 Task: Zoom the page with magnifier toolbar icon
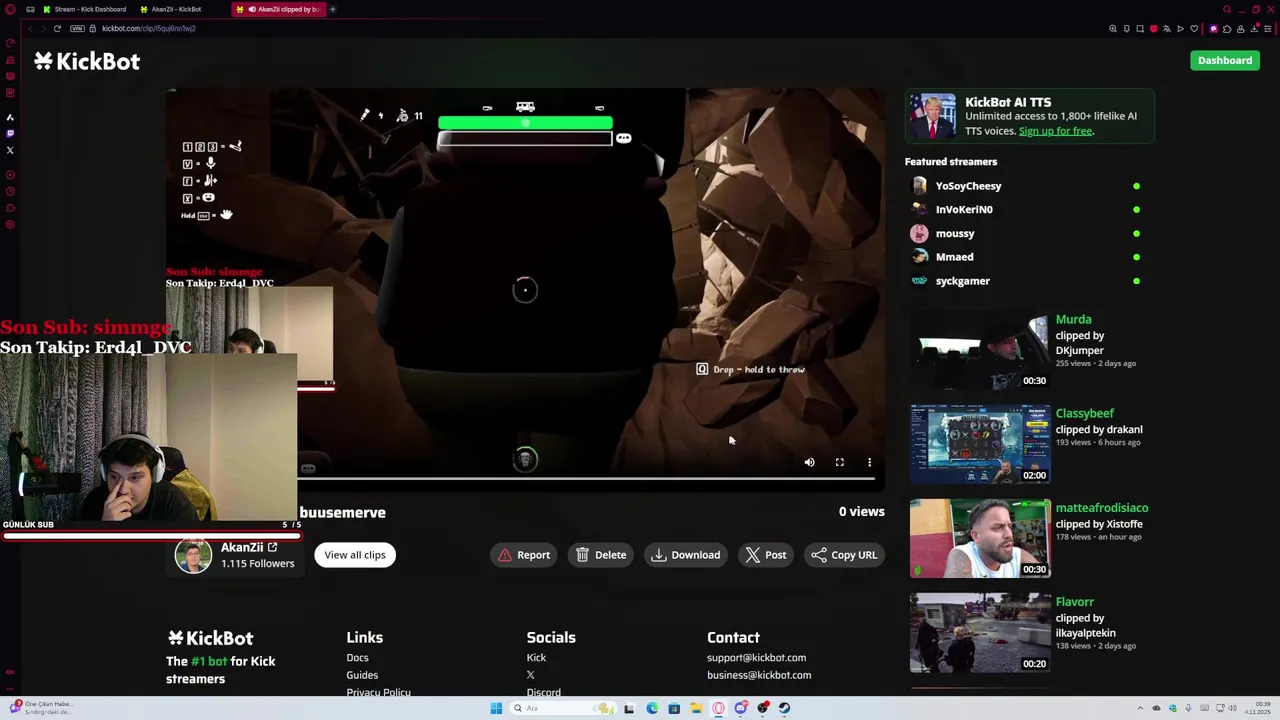pos(1113,28)
